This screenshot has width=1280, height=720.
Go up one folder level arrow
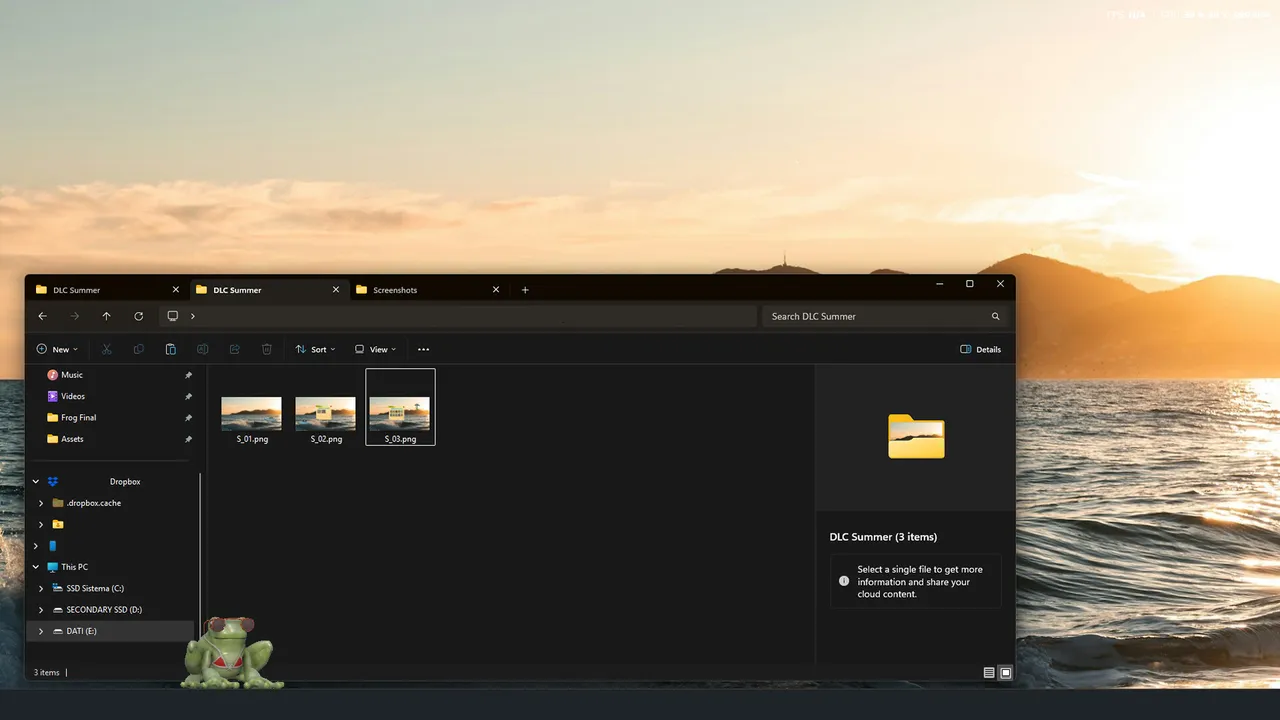pos(107,316)
